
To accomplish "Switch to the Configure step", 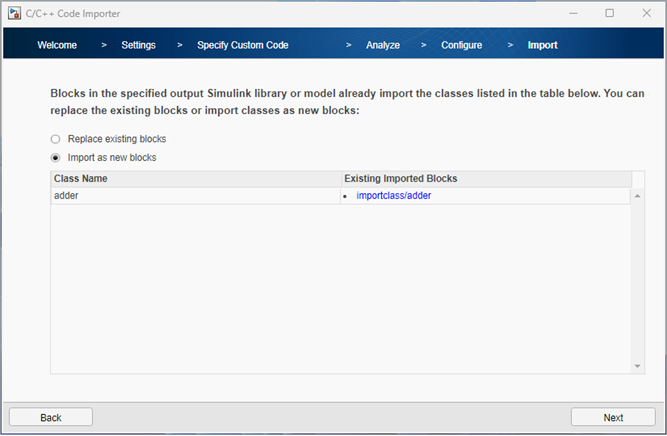I will point(462,45).
